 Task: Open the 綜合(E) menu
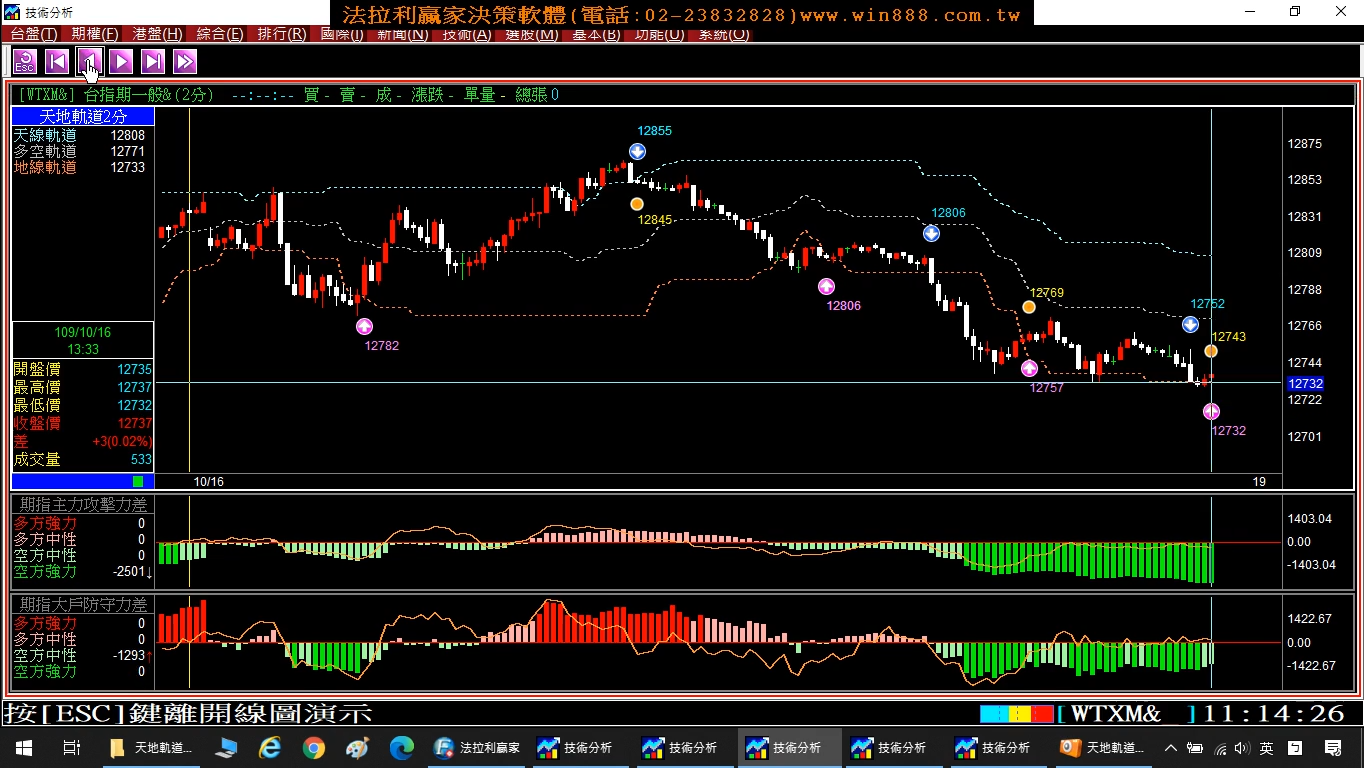click(x=220, y=34)
